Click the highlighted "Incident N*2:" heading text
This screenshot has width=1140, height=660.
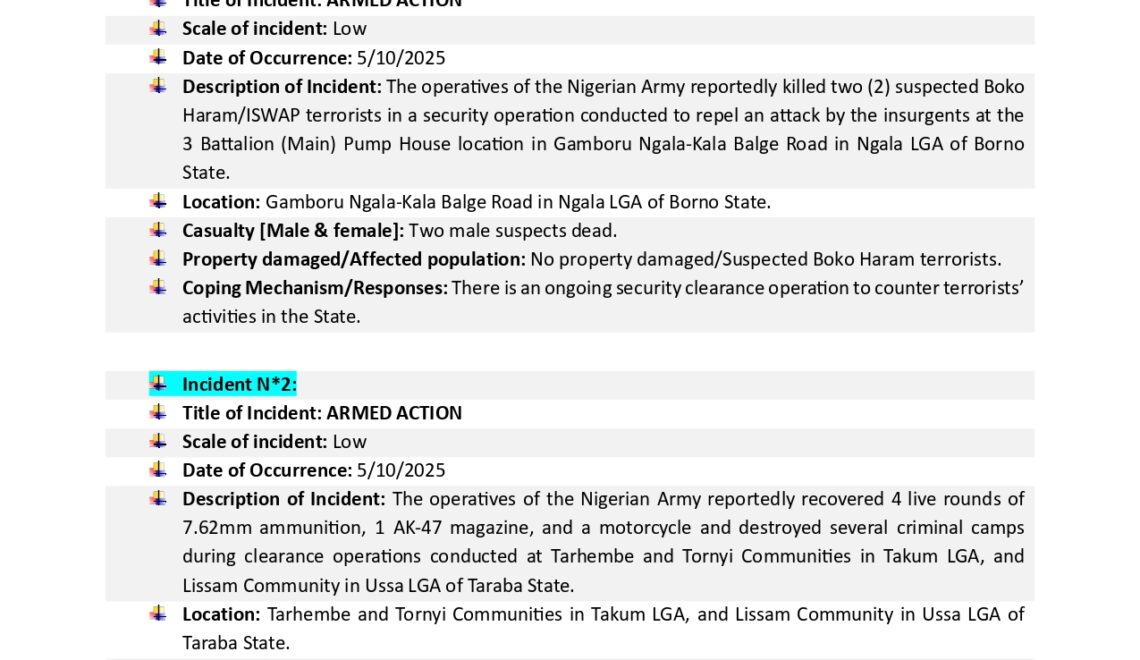tap(239, 384)
